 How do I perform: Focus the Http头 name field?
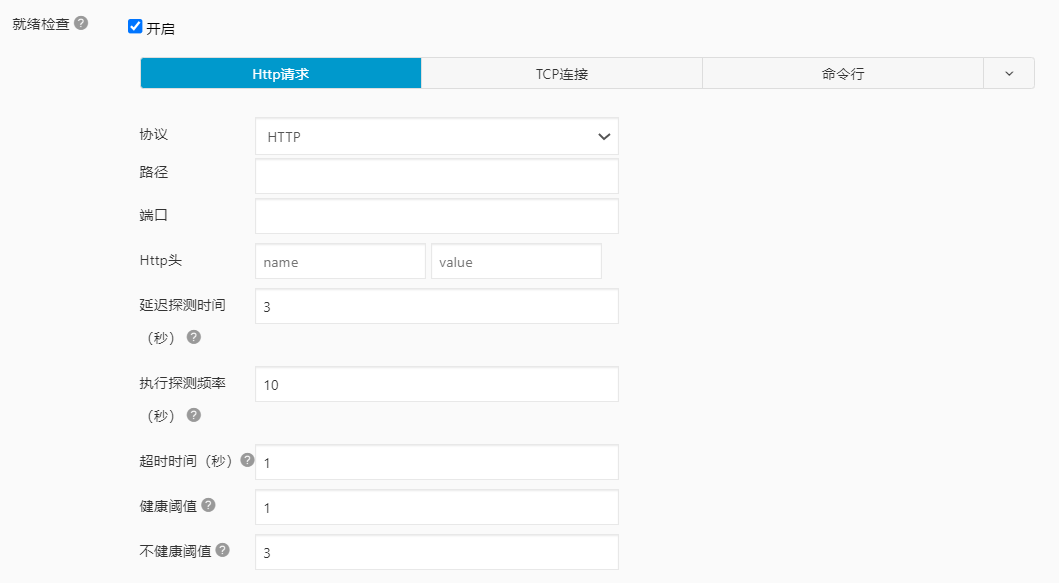point(340,261)
